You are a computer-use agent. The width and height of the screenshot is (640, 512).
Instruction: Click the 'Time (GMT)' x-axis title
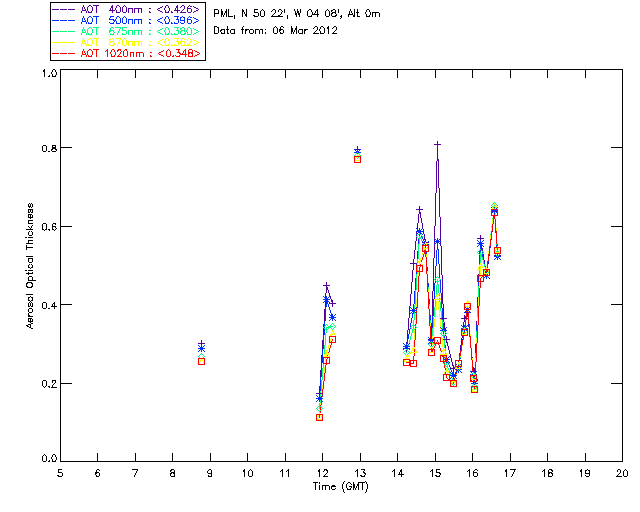coord(340,486)
